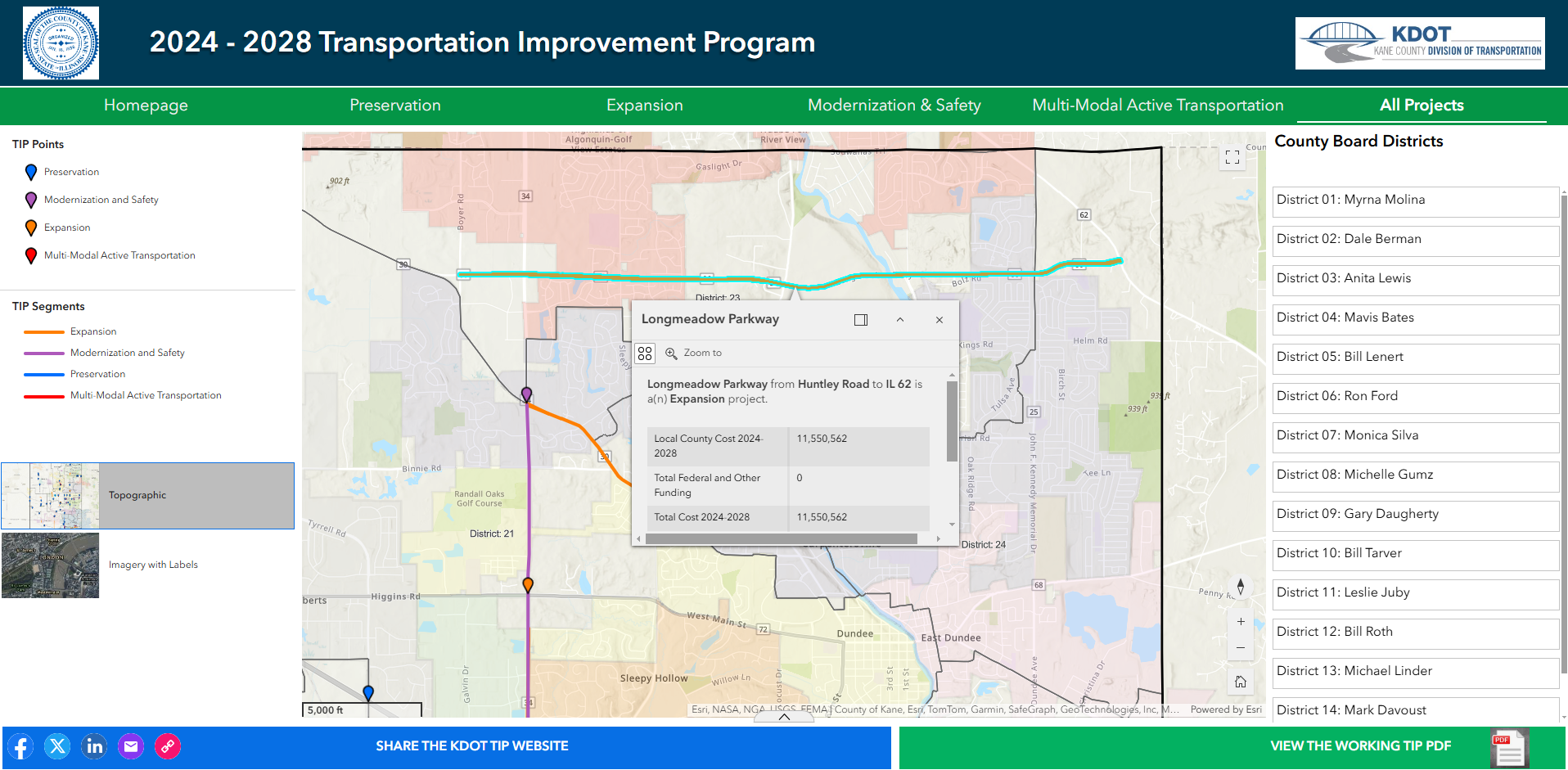Click the KDOT logo image
The image size is (1568, 770).
(x=1420, y=43)
